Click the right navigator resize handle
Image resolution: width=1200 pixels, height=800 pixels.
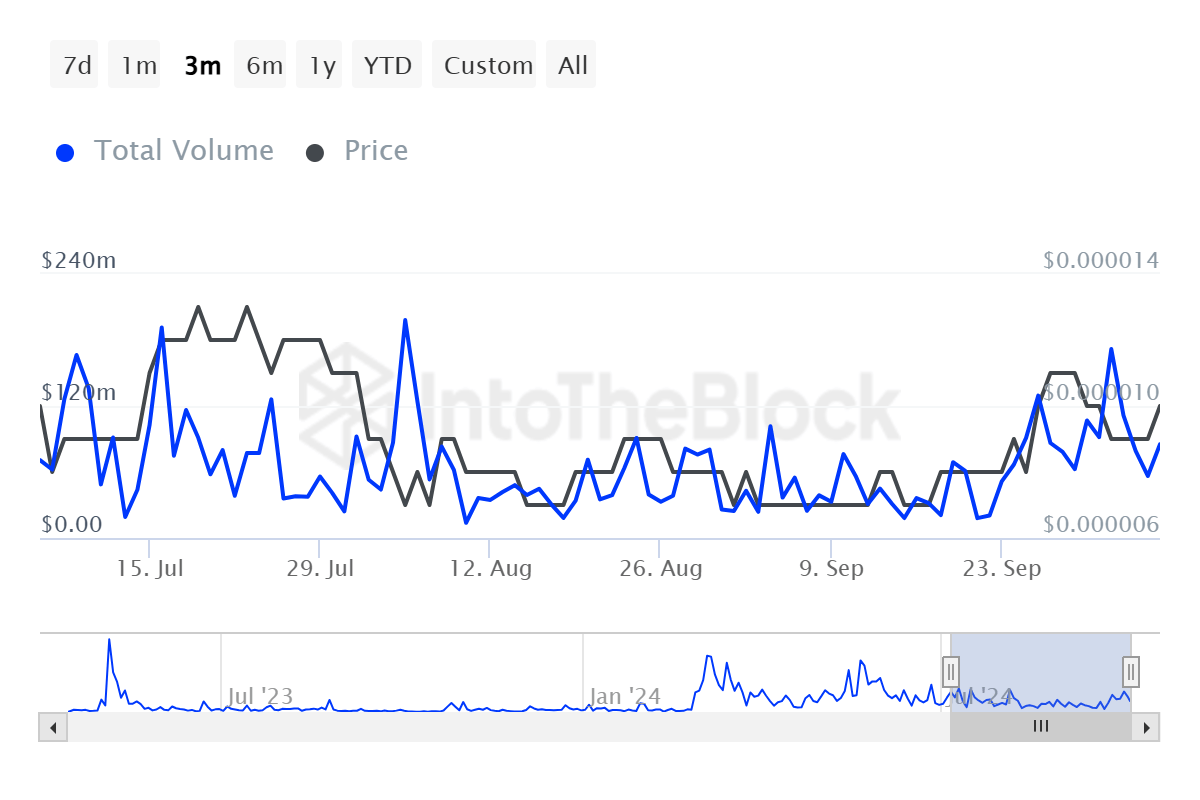(1131, 671)
